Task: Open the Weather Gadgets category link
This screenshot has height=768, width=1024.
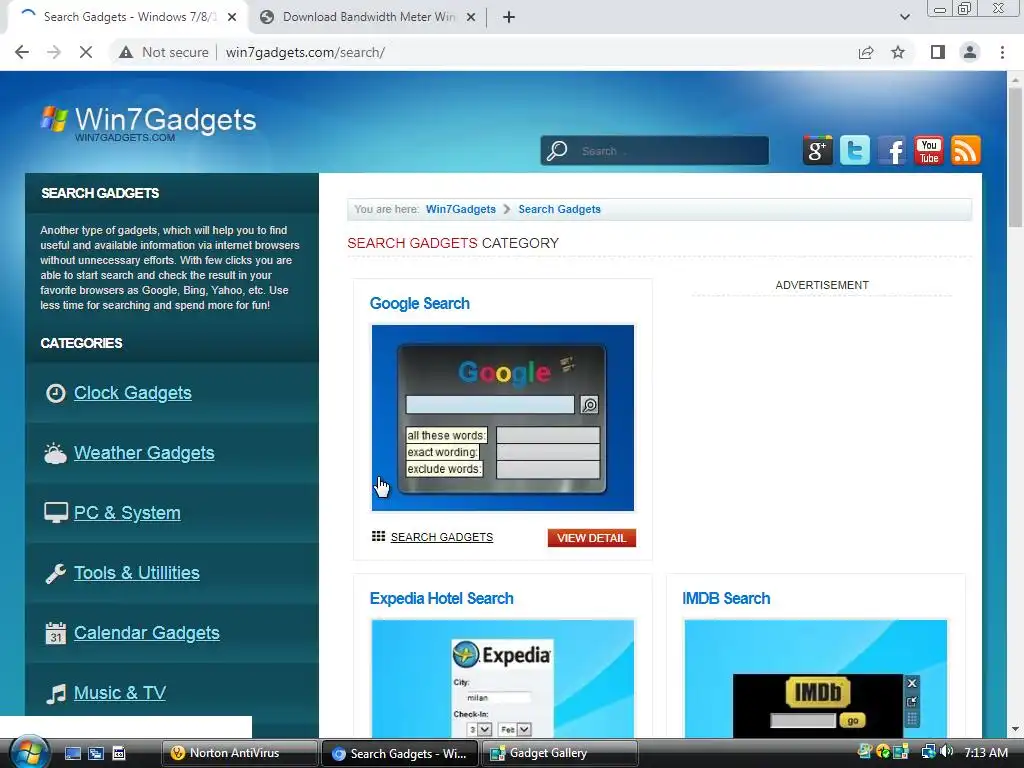Action: pyautogui.click(x=144, y=453)
